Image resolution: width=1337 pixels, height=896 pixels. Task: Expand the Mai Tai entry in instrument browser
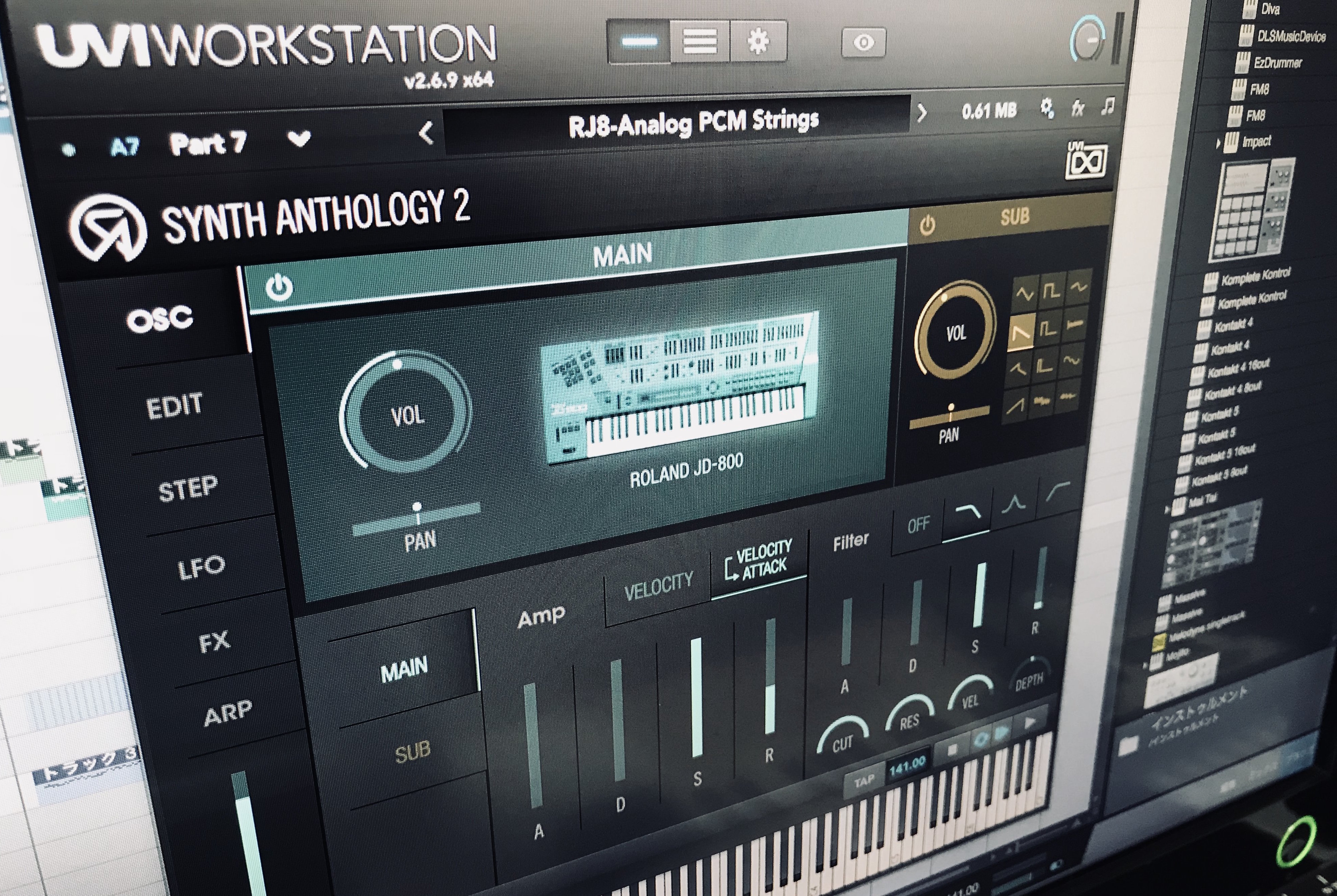tap(1167, 510)
